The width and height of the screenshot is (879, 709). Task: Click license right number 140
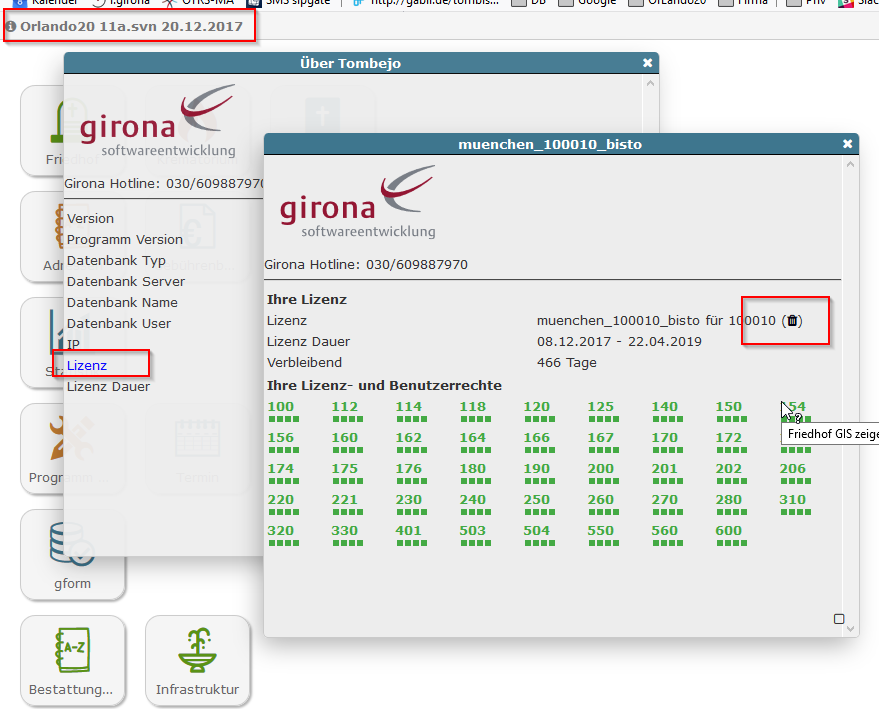(664, 407)
